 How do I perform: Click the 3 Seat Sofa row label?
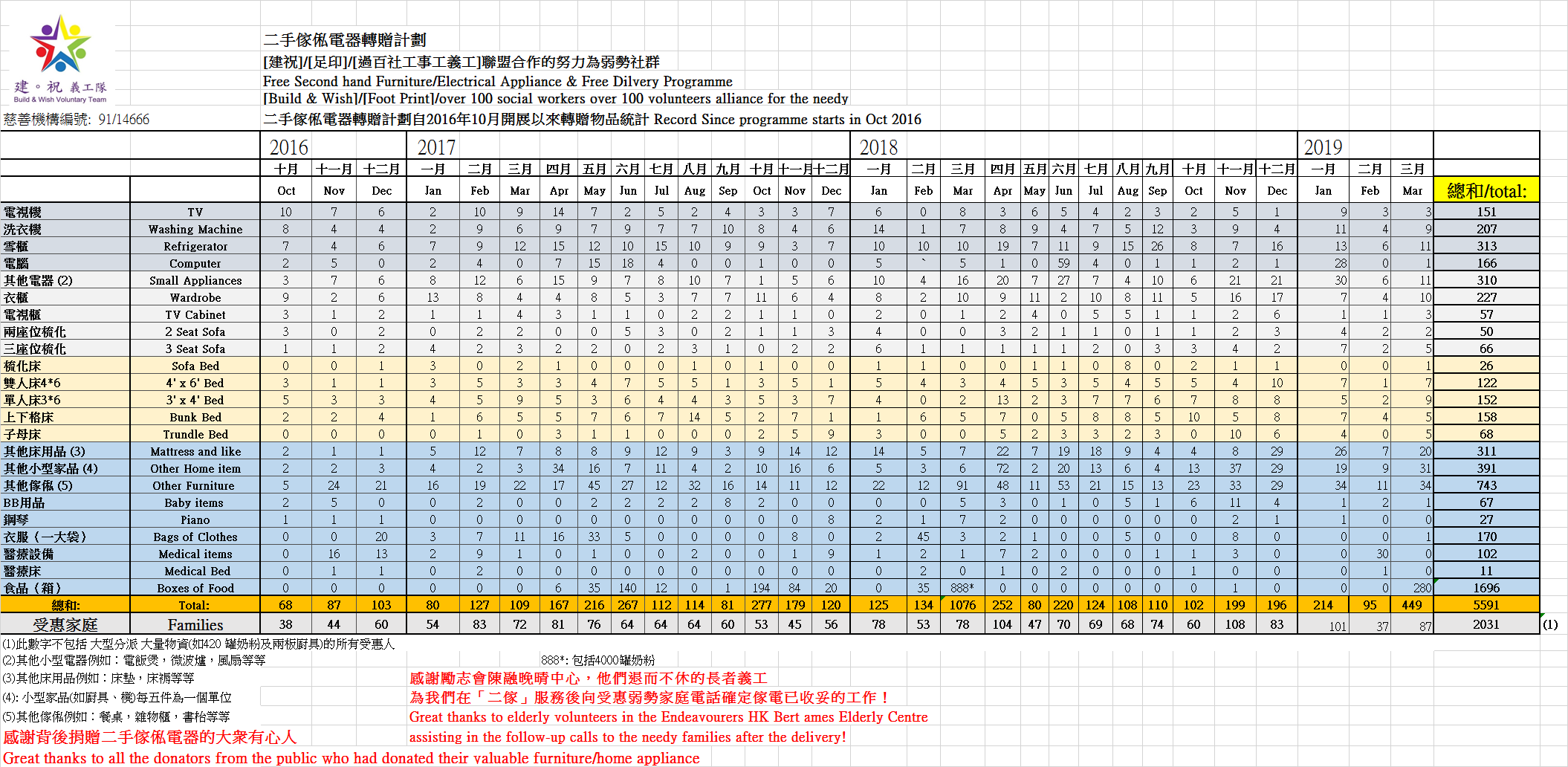195,349
